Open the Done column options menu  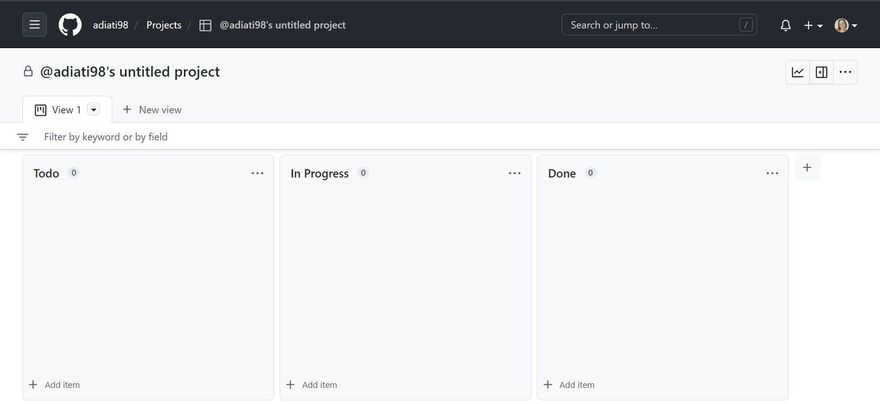point(772,173)
